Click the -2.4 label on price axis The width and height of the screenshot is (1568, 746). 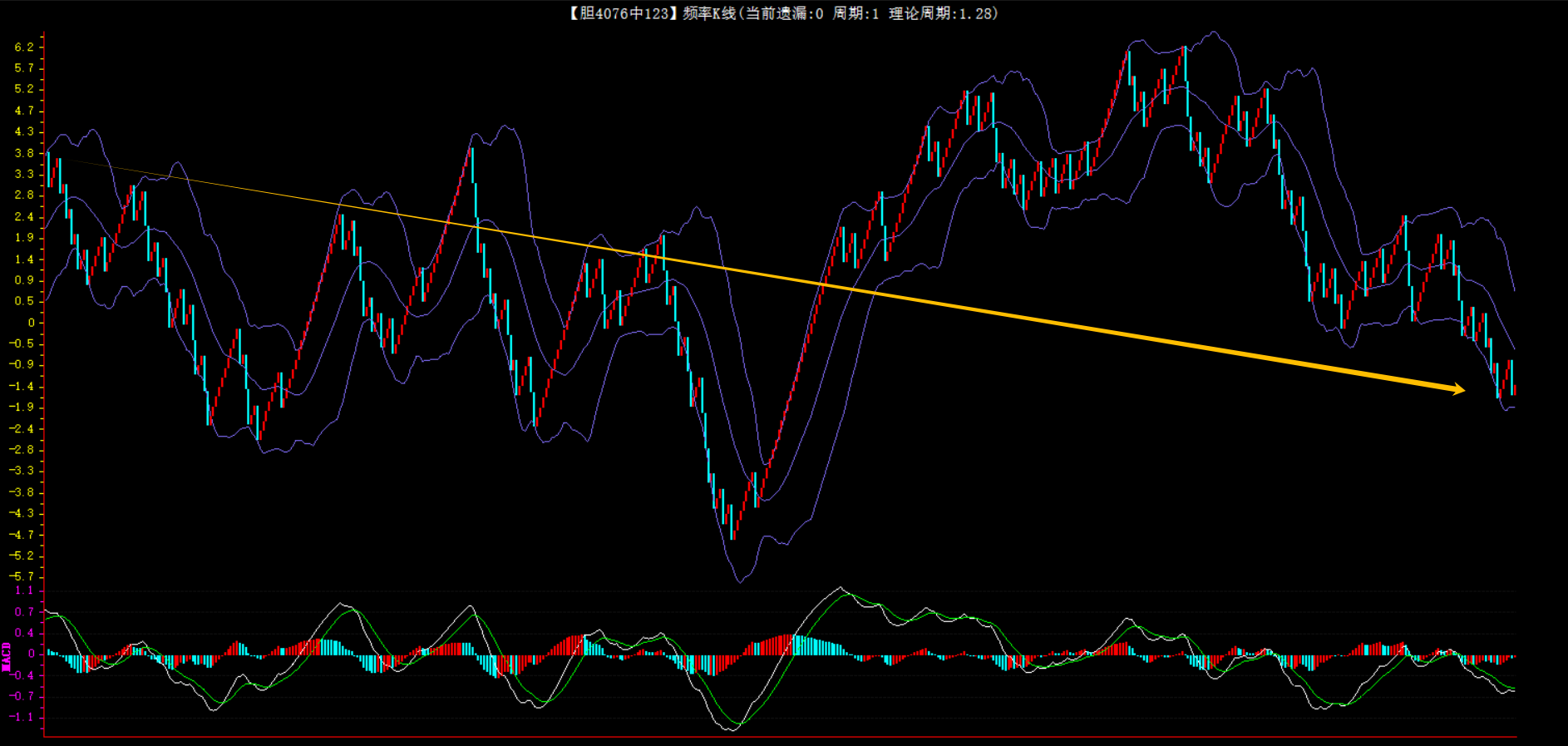[x=22, y=428]
